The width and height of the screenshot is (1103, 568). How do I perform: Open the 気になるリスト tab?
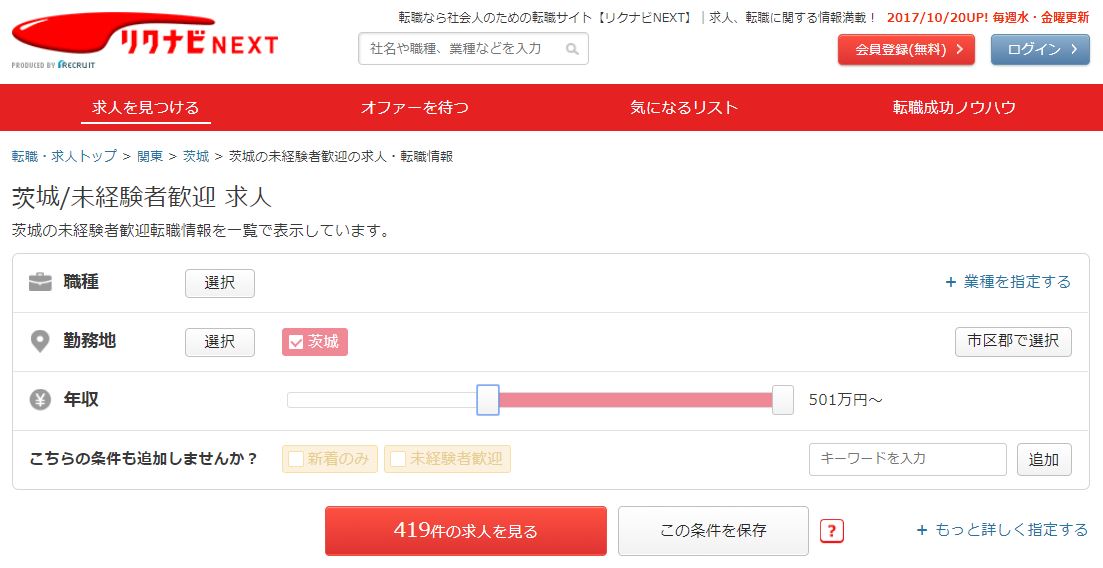point(684,108)
